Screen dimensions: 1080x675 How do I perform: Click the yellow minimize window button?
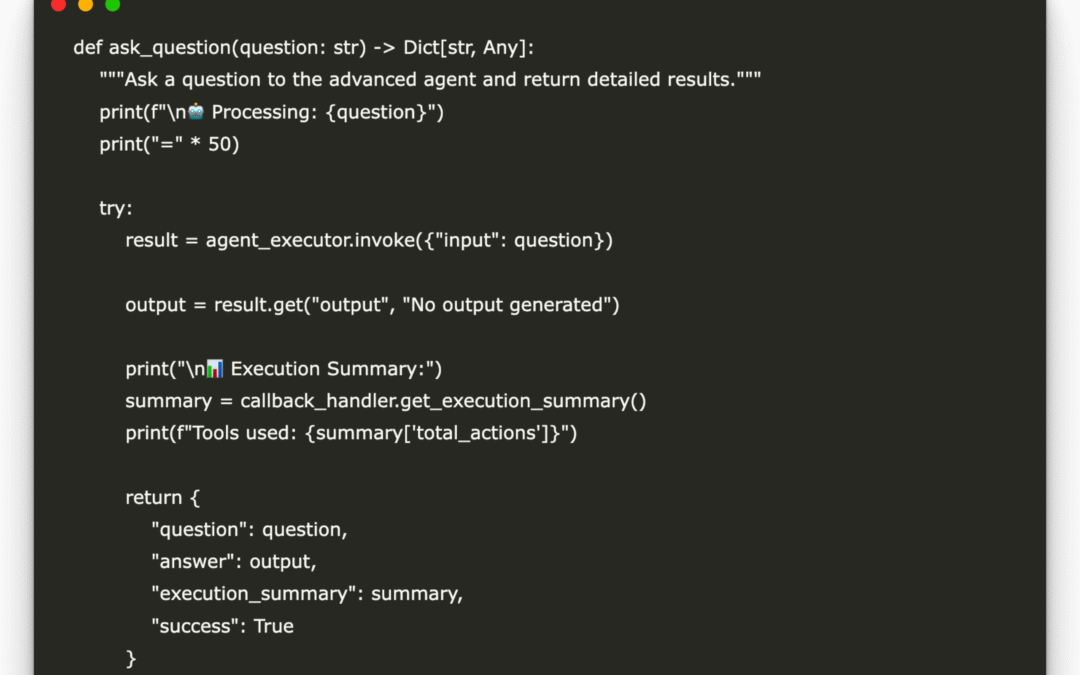85,5
